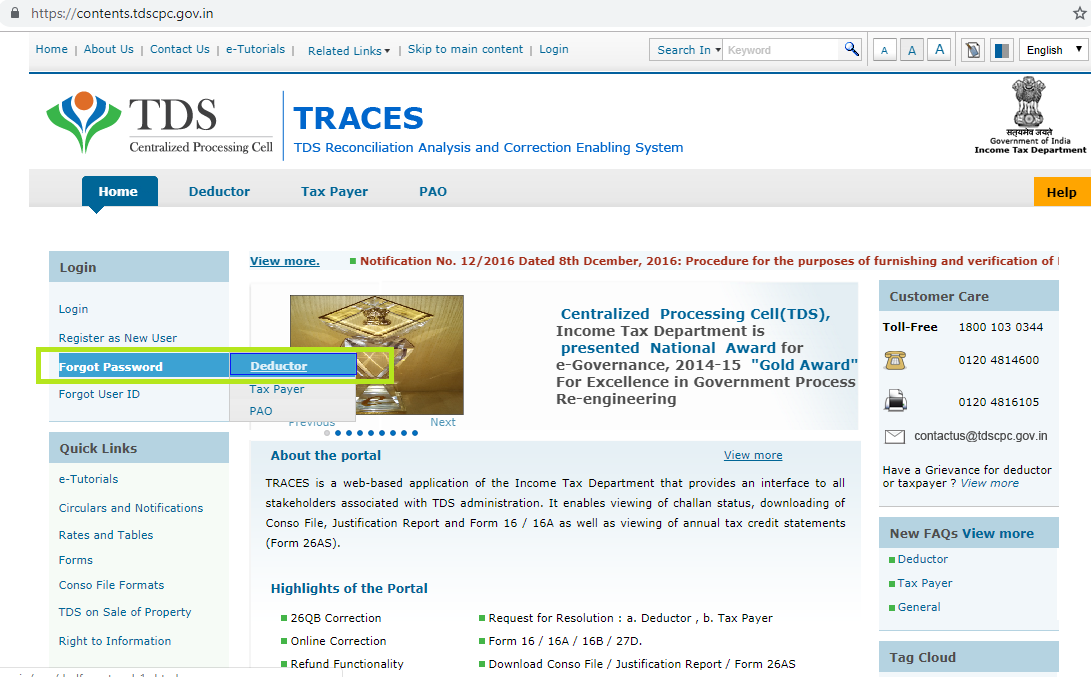Open the English language dropdown
This screenshot has width=1091, height=677.
click(x=1053, y=50)
